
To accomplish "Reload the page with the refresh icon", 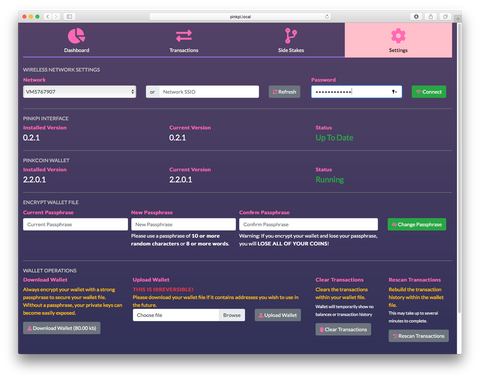I will [327, 16].
